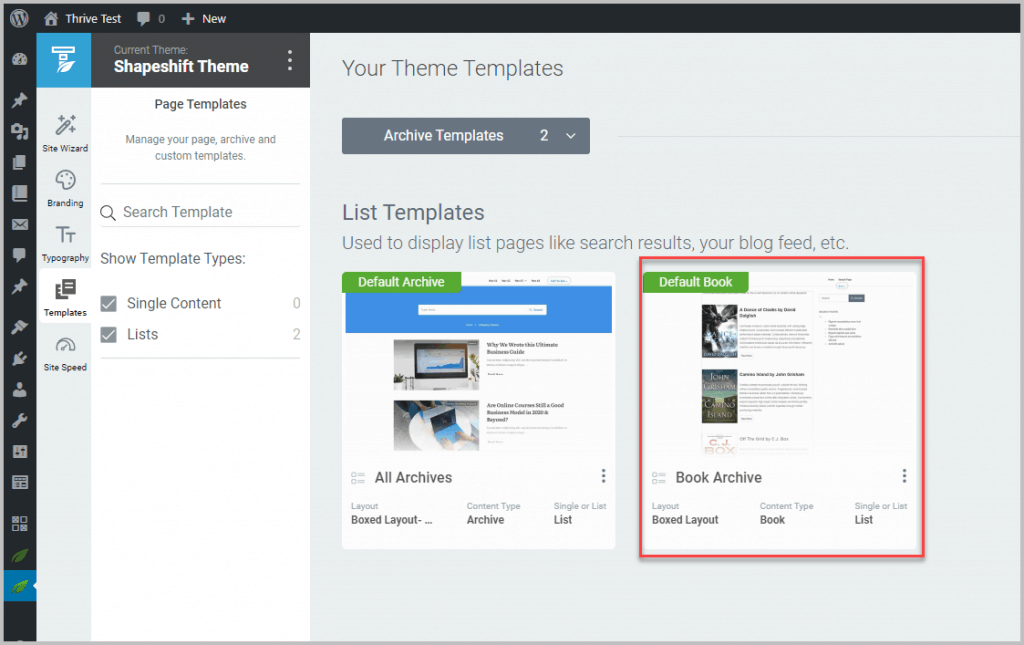Open the Default Book template preview thumbnail

[x=781, y=365]
